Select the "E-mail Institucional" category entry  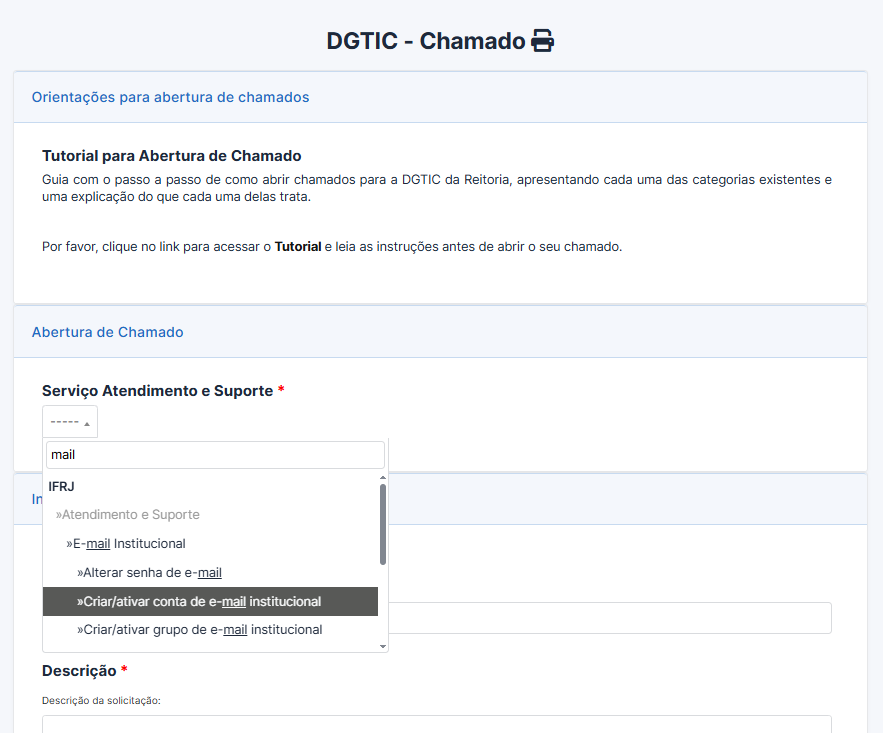126,544
